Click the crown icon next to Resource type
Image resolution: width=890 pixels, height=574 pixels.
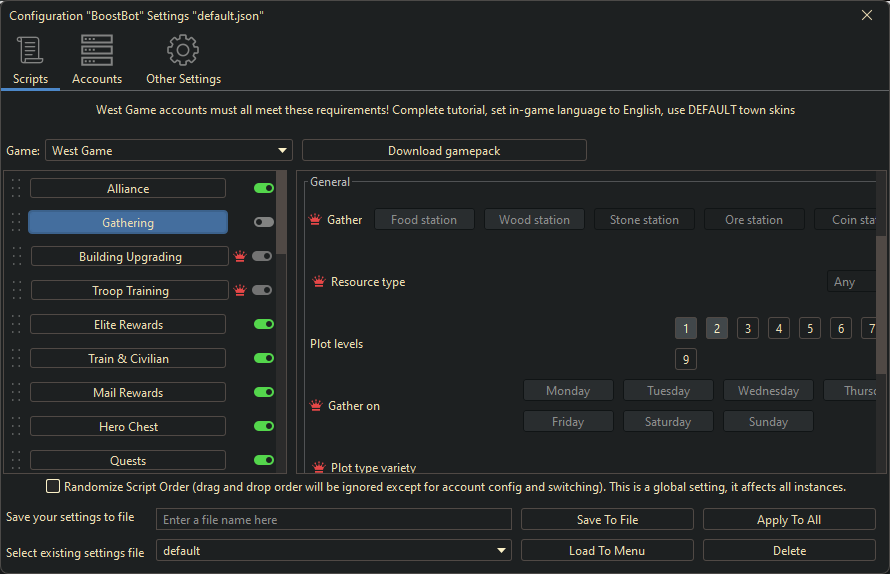[x=319, y=282]
